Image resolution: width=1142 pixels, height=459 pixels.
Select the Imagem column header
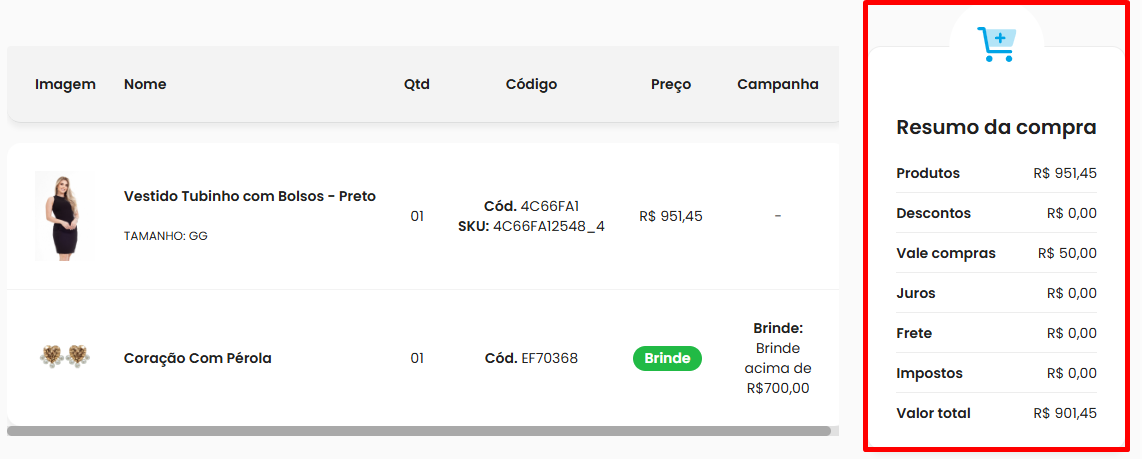[x=66, y=85]
